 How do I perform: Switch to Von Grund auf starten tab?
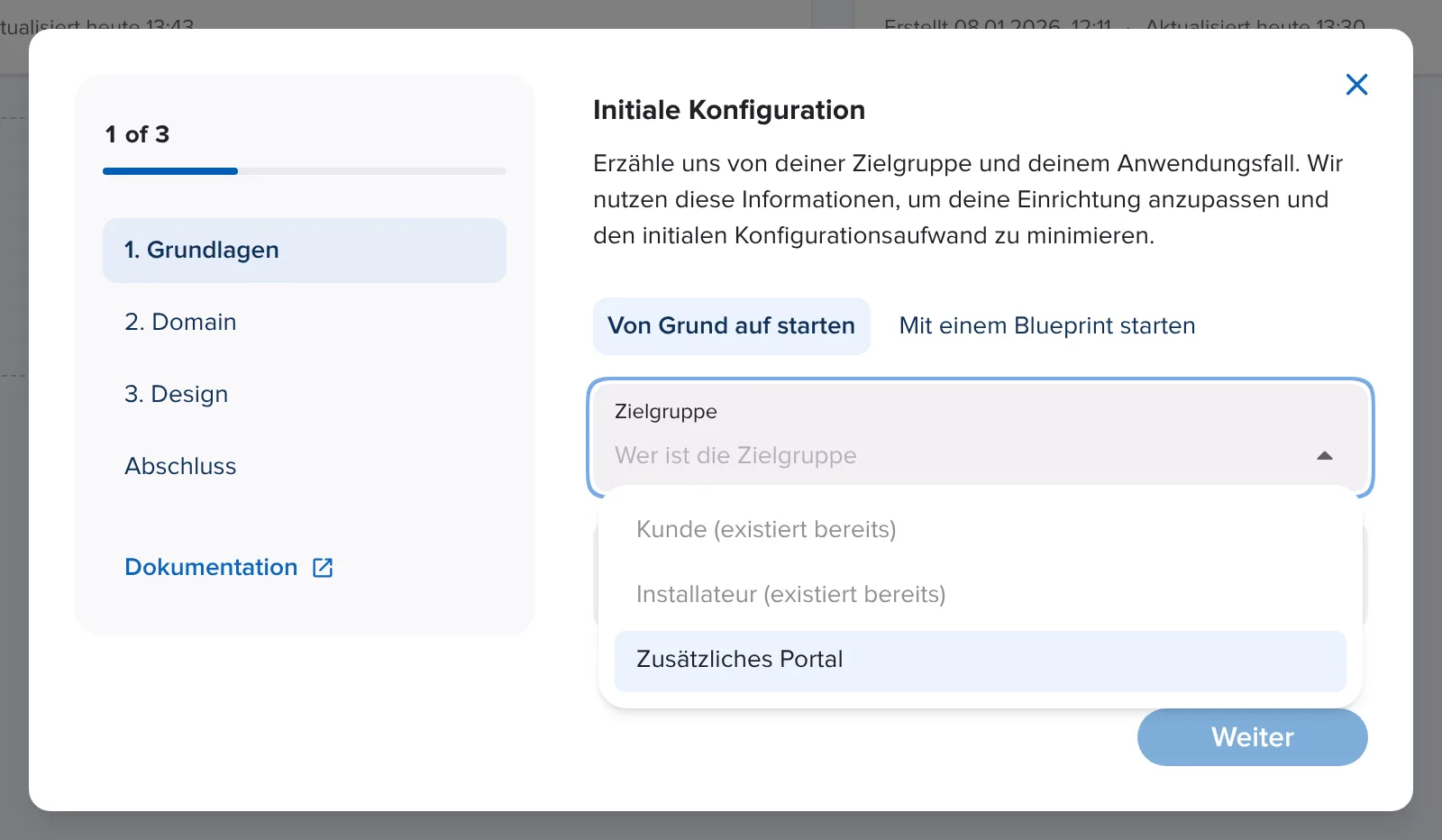[x=732, y=326]
